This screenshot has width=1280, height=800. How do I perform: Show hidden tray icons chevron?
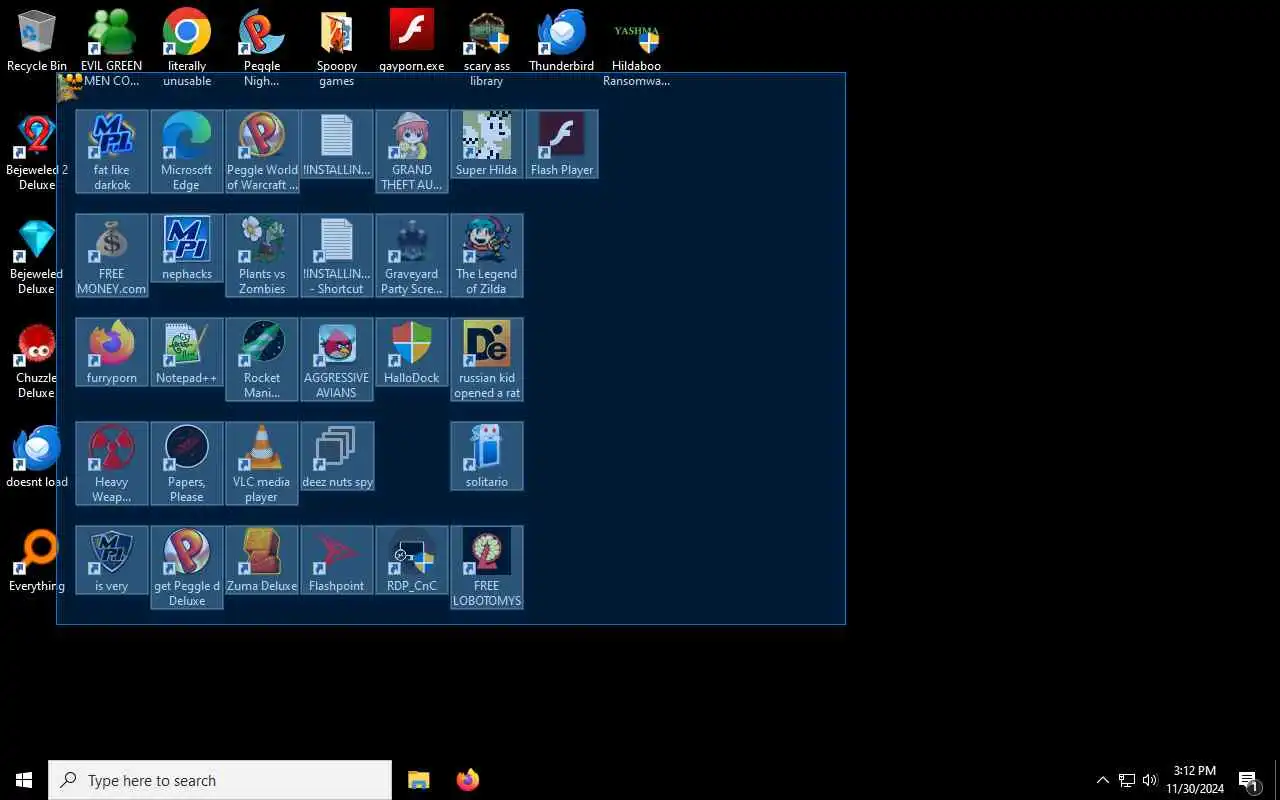coord(1103,780)
